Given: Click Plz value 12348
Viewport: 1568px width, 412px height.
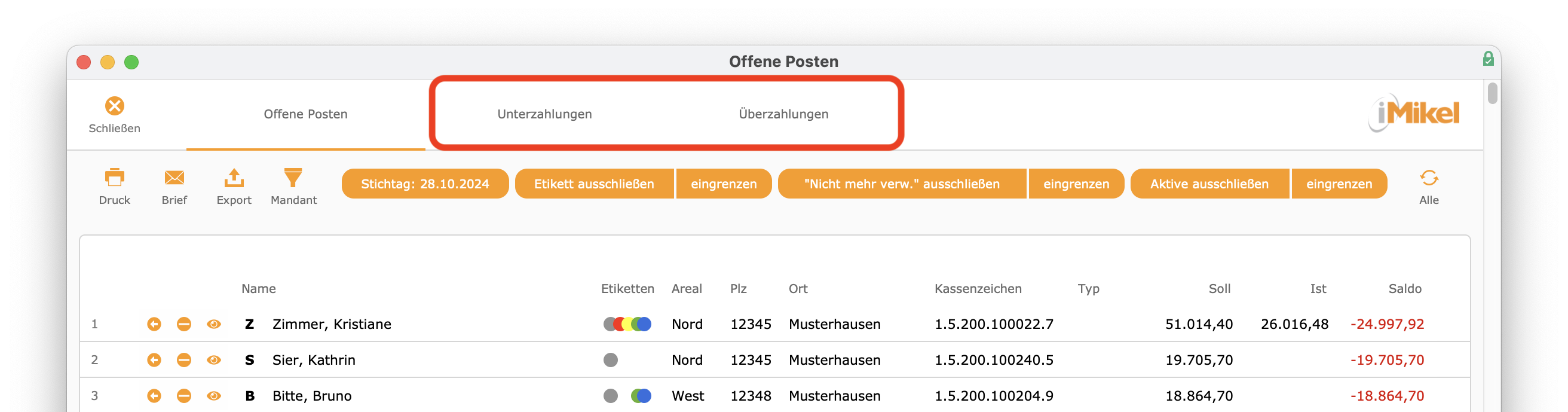Looking at the screenshot, I should [x=751, y=396].
